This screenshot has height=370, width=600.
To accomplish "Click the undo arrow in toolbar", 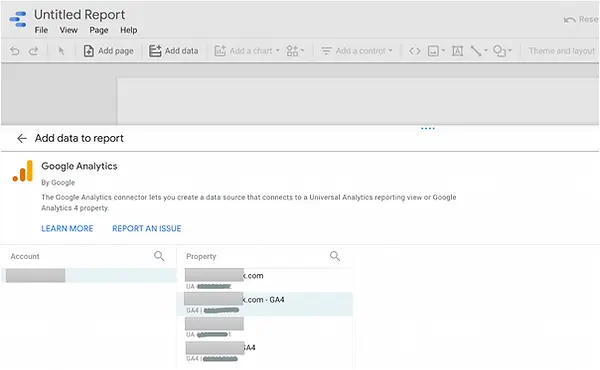I will [x=15, y=51].
